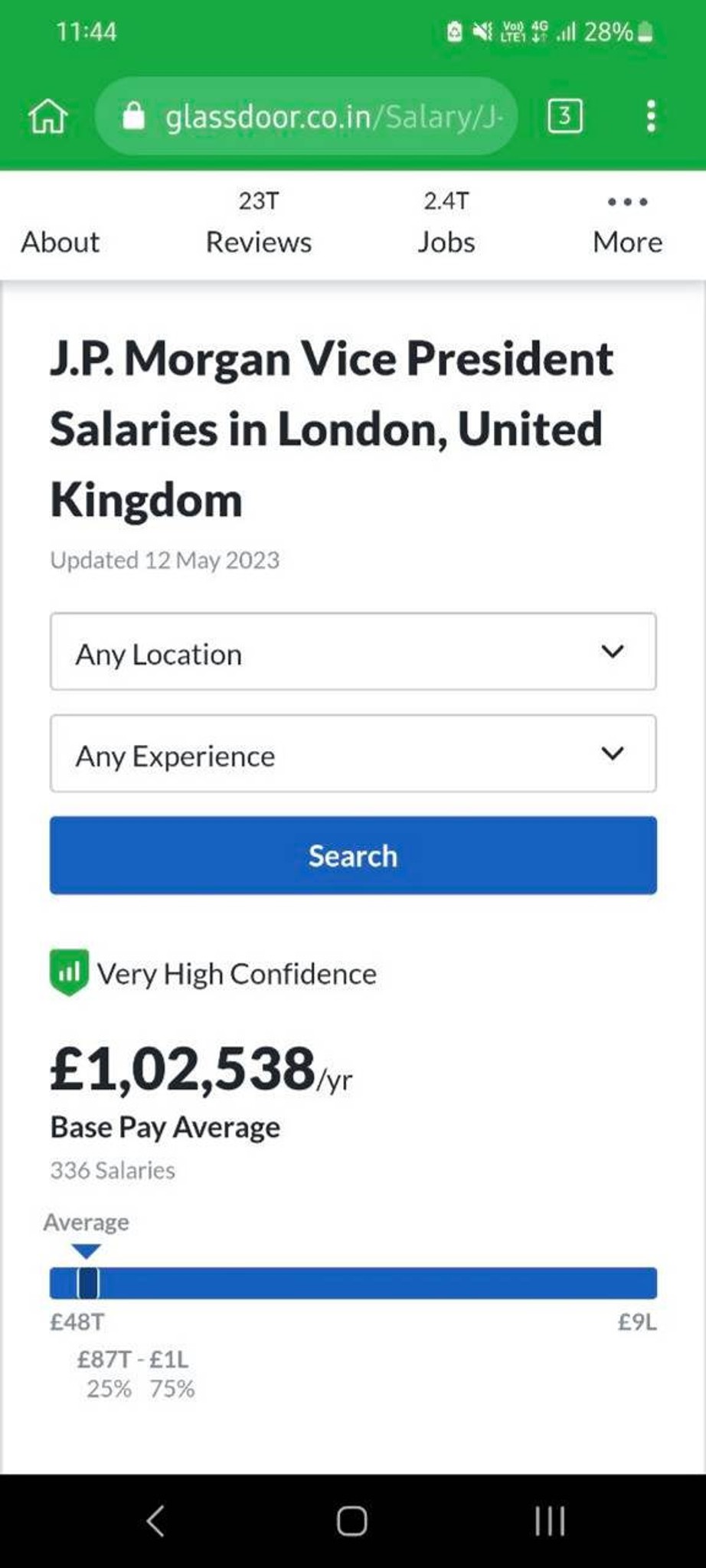Viewport: 706px width, 1568px height.
Task: Open the tab switcher showing 3 tabs
Action: (x=565, y=116)
